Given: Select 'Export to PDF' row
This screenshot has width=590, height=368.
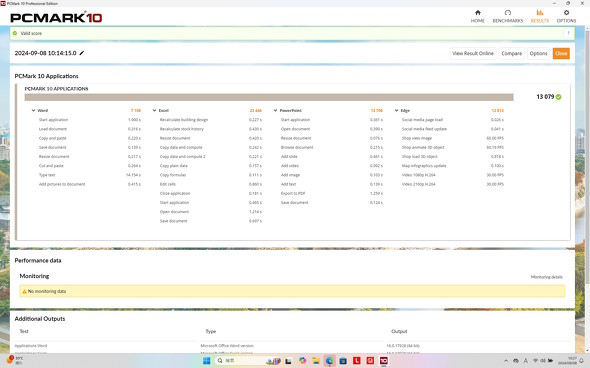Looking at the screenshot, I should click(331, 193).
